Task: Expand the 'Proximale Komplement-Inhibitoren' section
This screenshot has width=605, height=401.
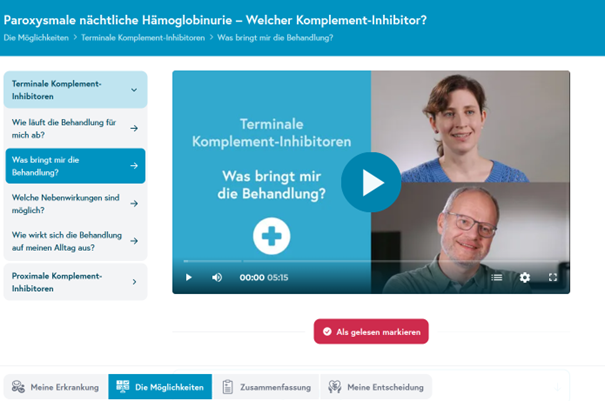Action: tap(76, 282)
